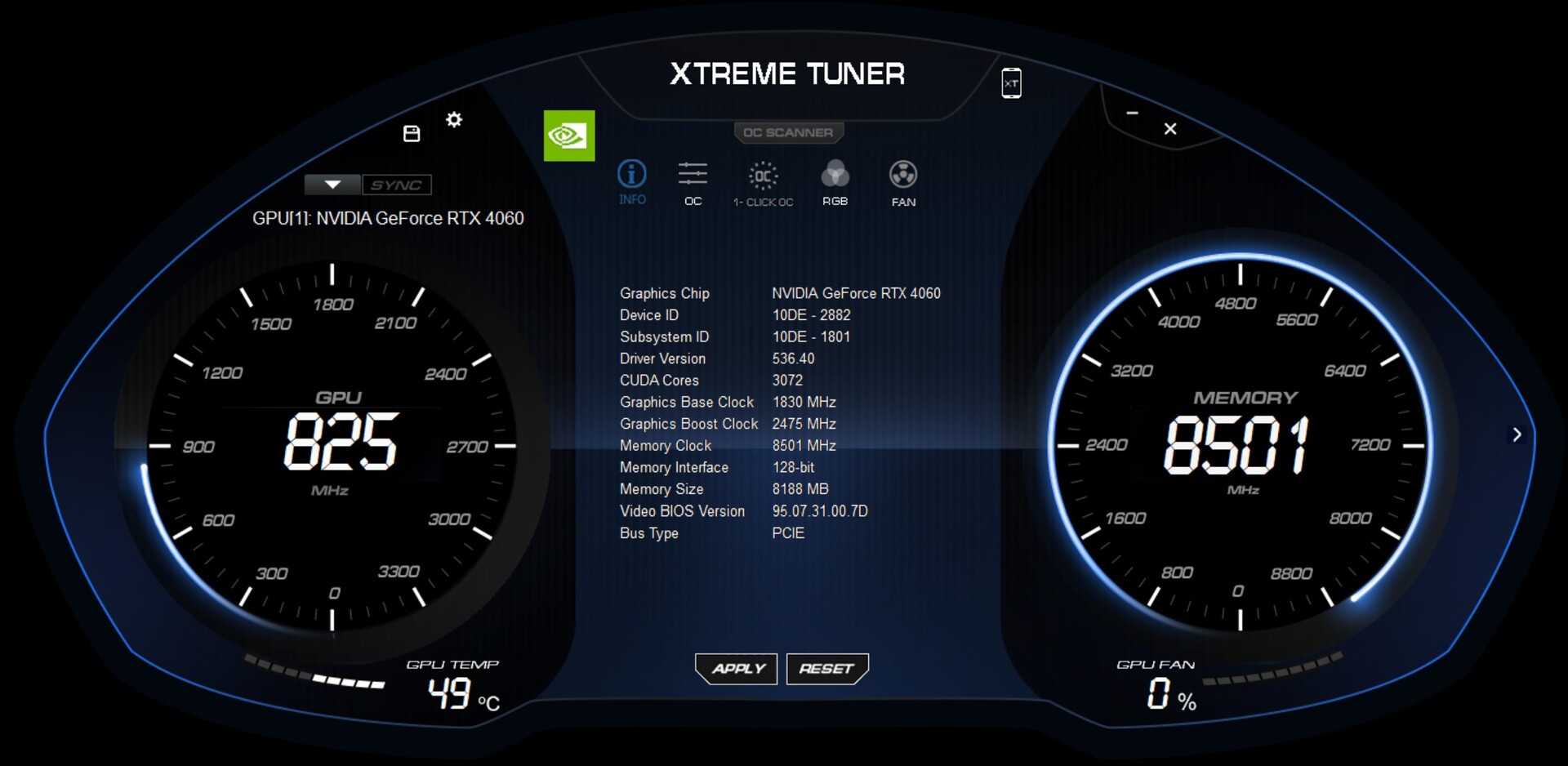Click the 7200 mark on memory gauge
1568x766 pixels.
(1370, 445)
